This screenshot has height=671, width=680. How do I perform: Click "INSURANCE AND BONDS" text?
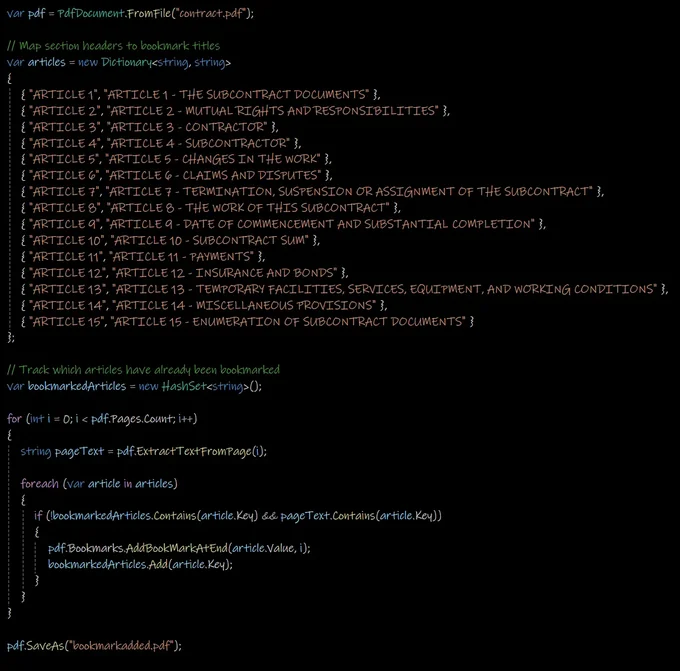click(264, 273)
